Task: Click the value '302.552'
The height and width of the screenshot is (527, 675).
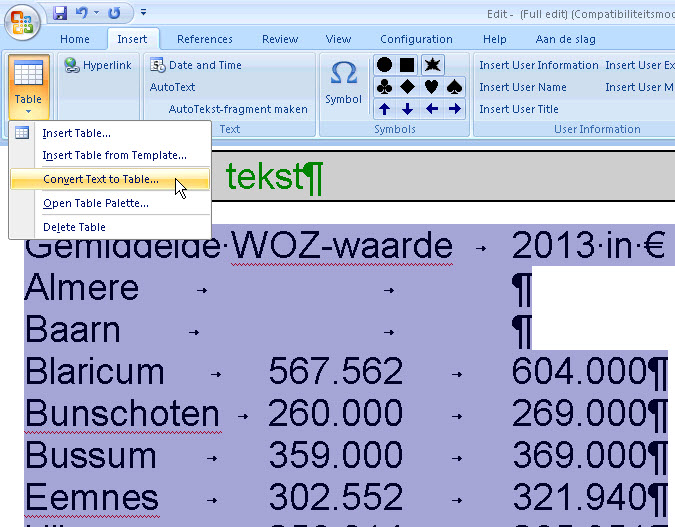Action: point(336,497)
